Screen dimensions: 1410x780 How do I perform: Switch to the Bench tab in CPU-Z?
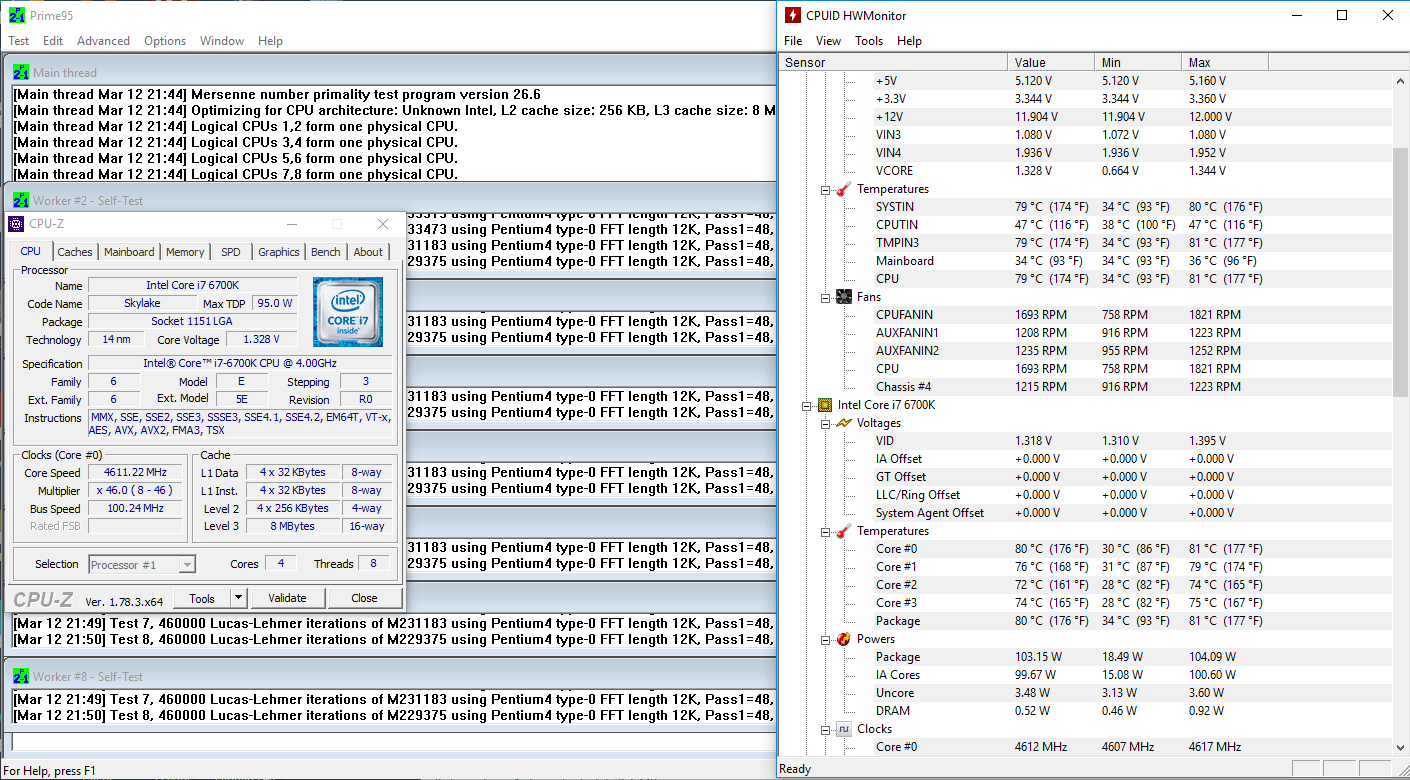click(326, 252)
